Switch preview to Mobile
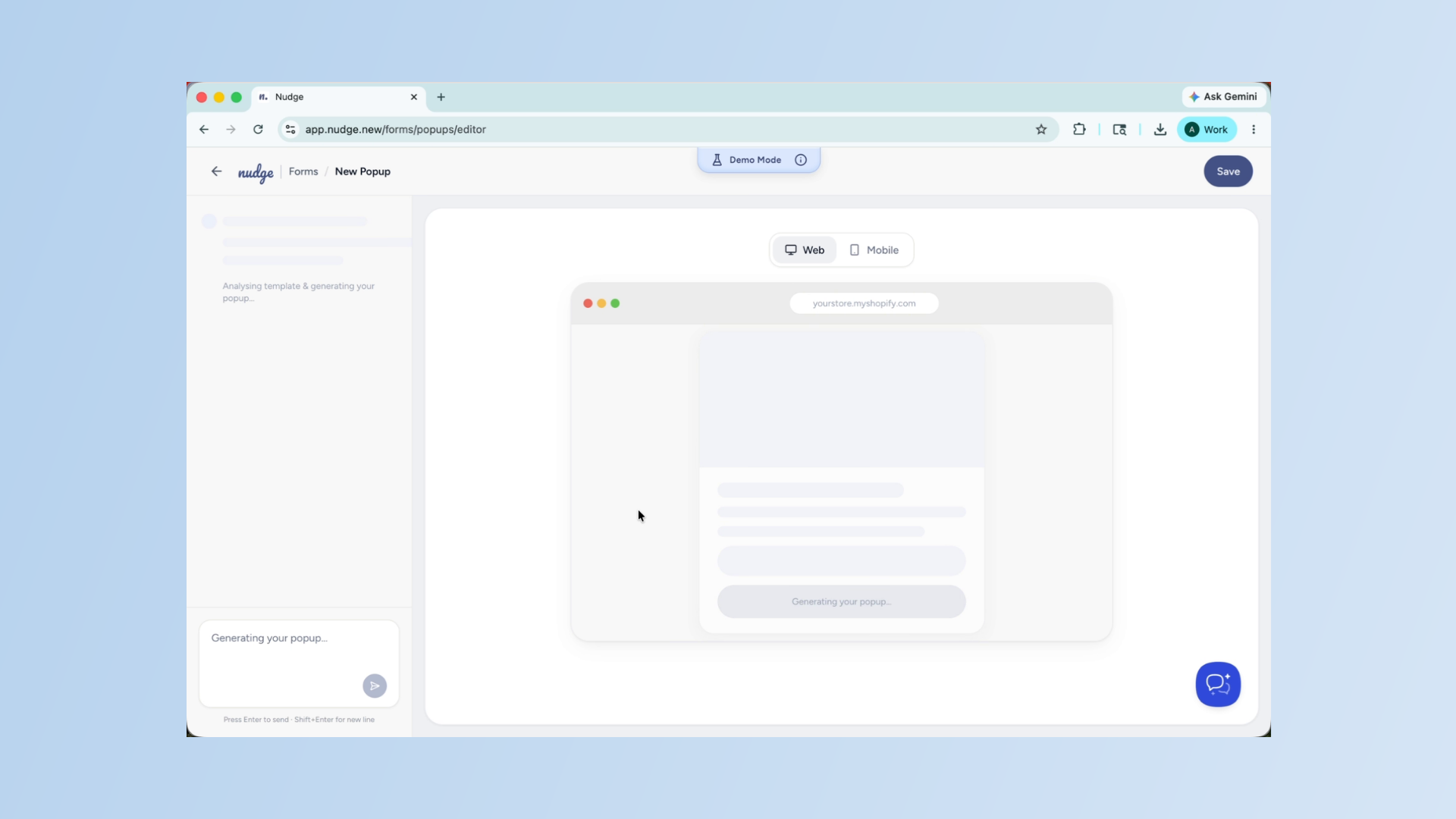1456x819 pixels. pos(874,250)
